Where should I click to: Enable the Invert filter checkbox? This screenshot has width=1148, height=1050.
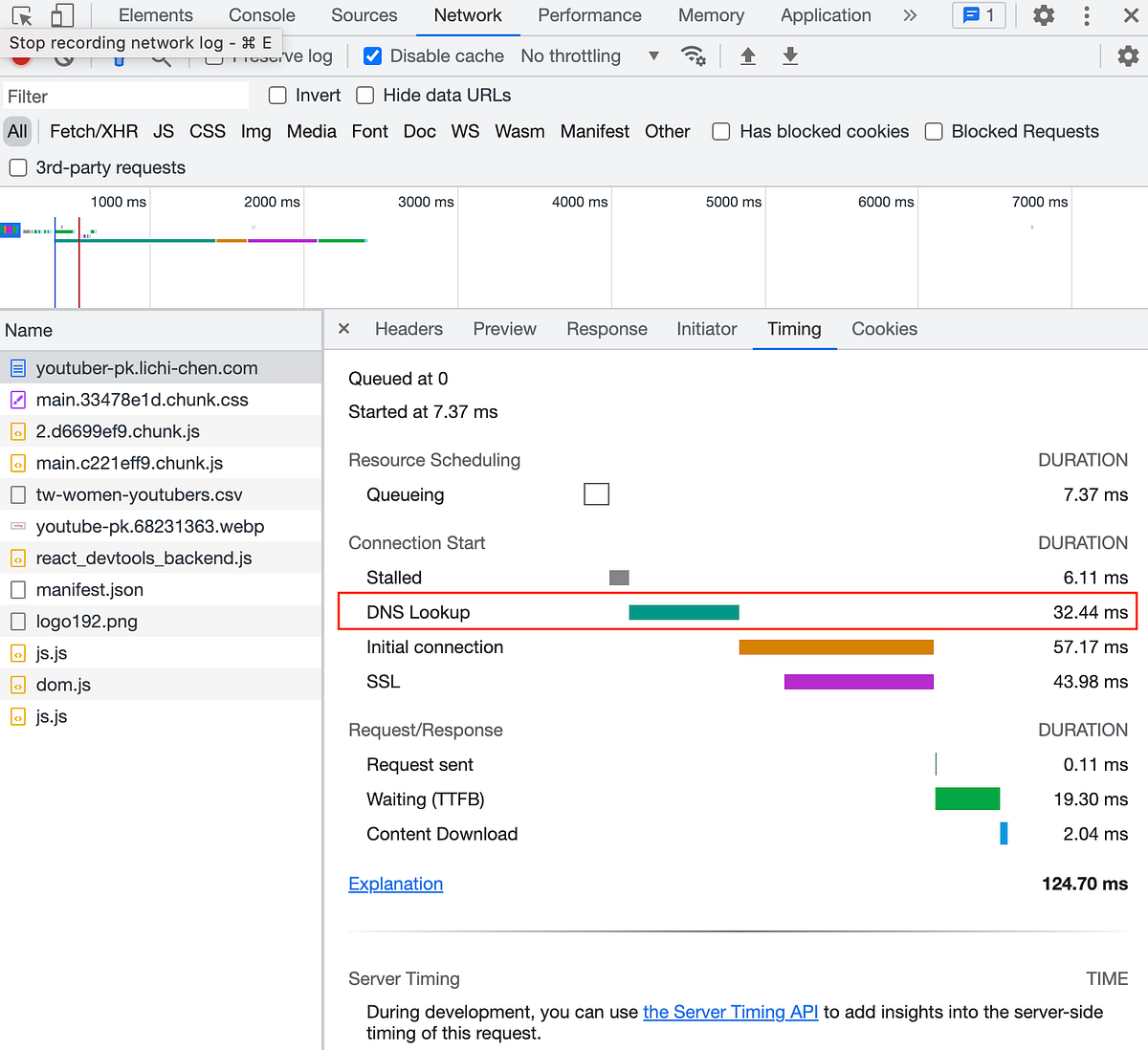277,96
